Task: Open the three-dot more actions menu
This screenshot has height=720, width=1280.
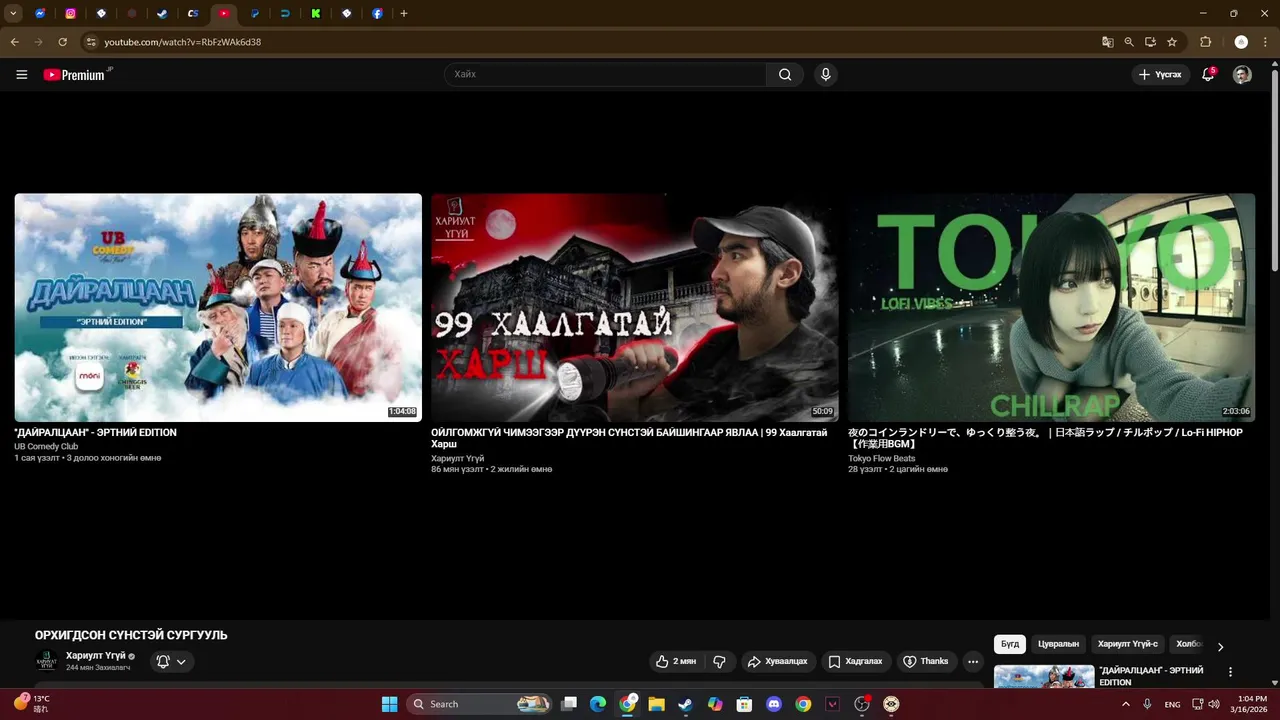Action: 973,661
